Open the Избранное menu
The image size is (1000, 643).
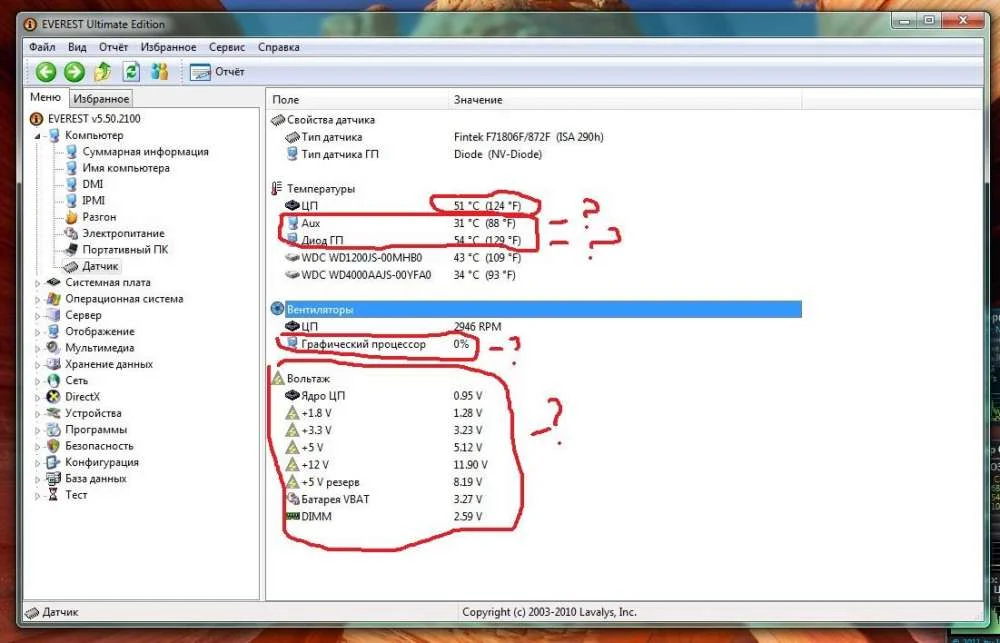coord(168,47)
